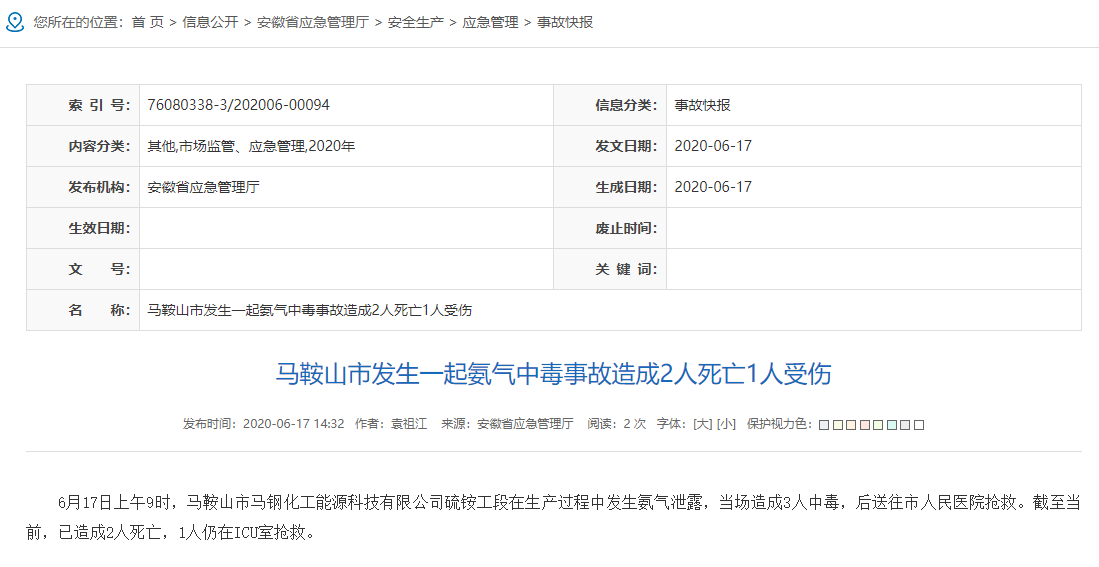This screenshot has height=567, width=1099.
Task: Click the location pin icon beside 您所在的位置
Action: click(x=15, y=22)
